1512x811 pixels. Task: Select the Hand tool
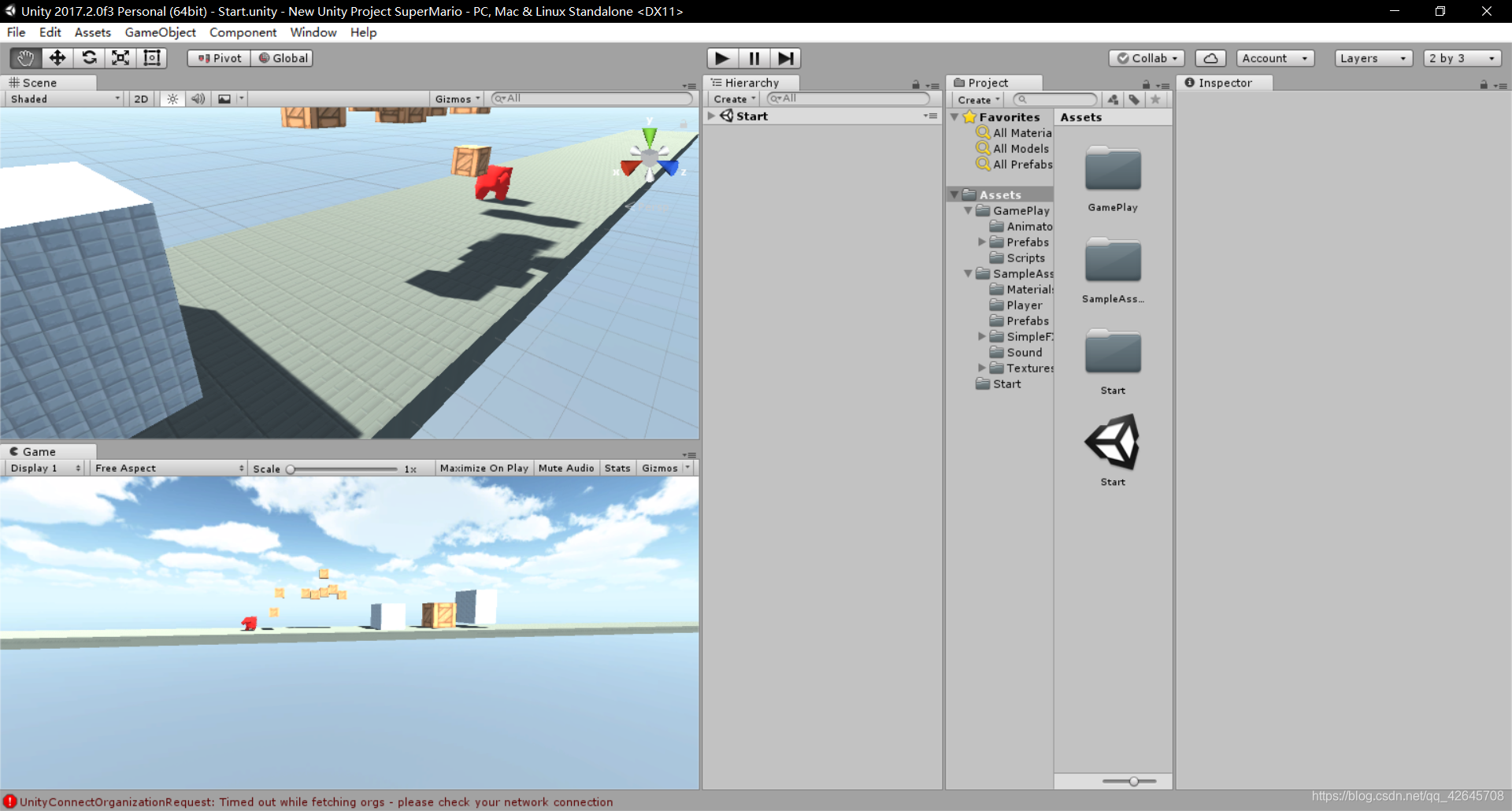coord(25,58)
